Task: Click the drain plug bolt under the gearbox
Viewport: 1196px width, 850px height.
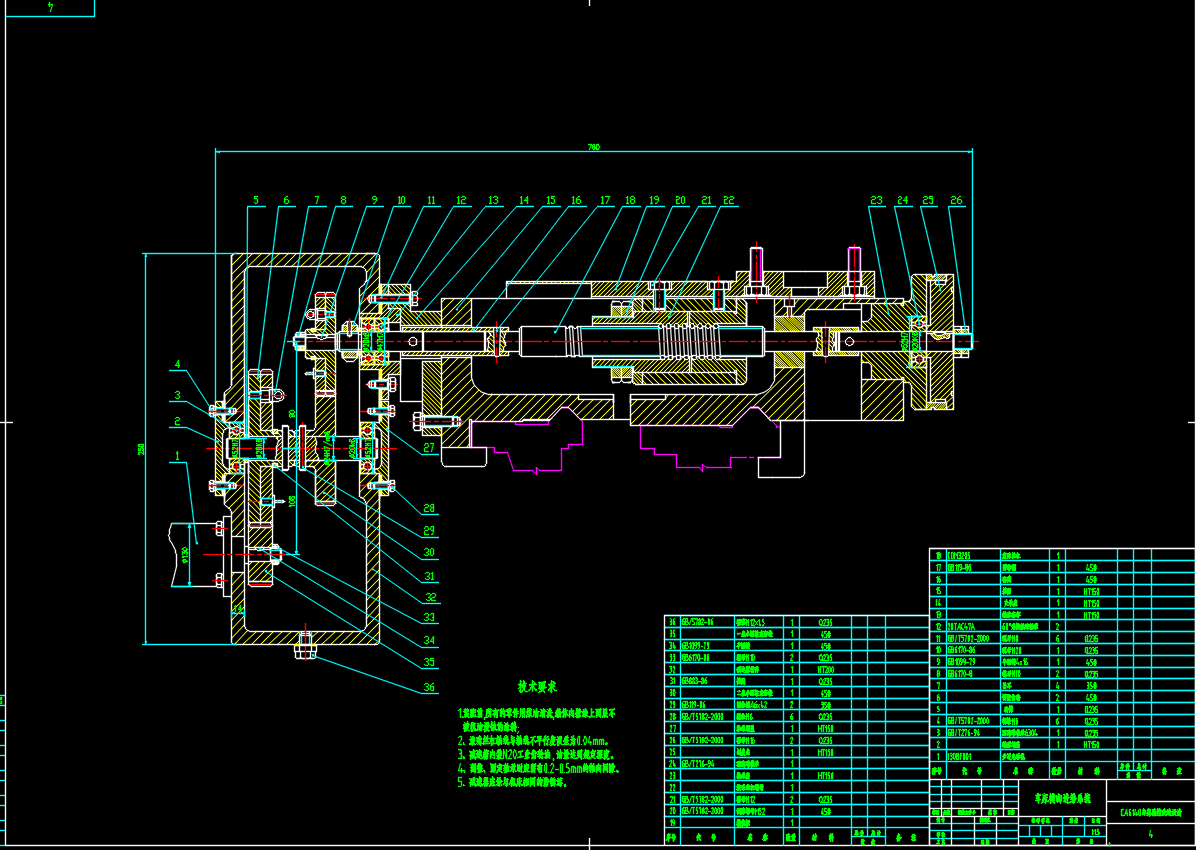Action: (307, 650)
